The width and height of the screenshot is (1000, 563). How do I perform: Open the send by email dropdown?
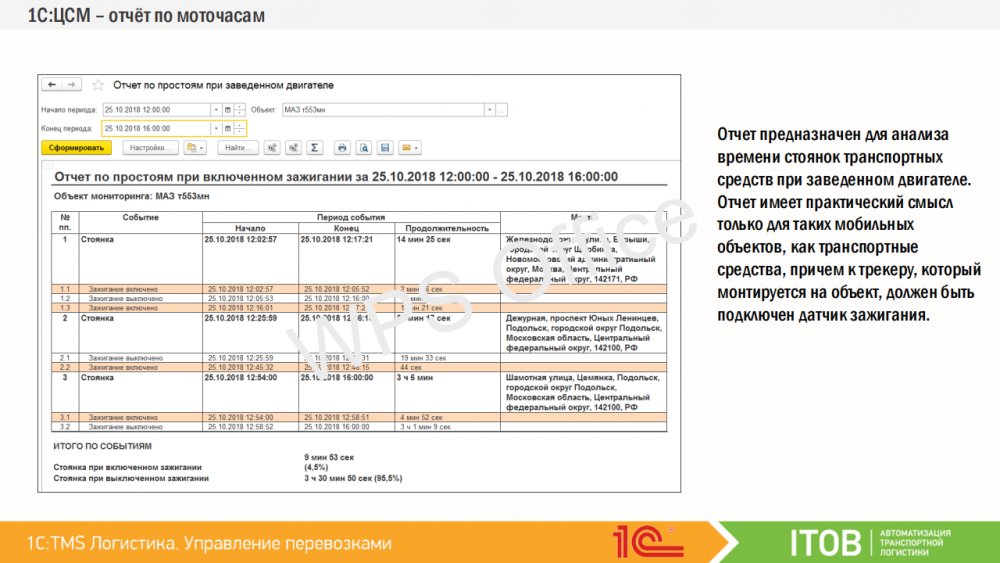409,148
